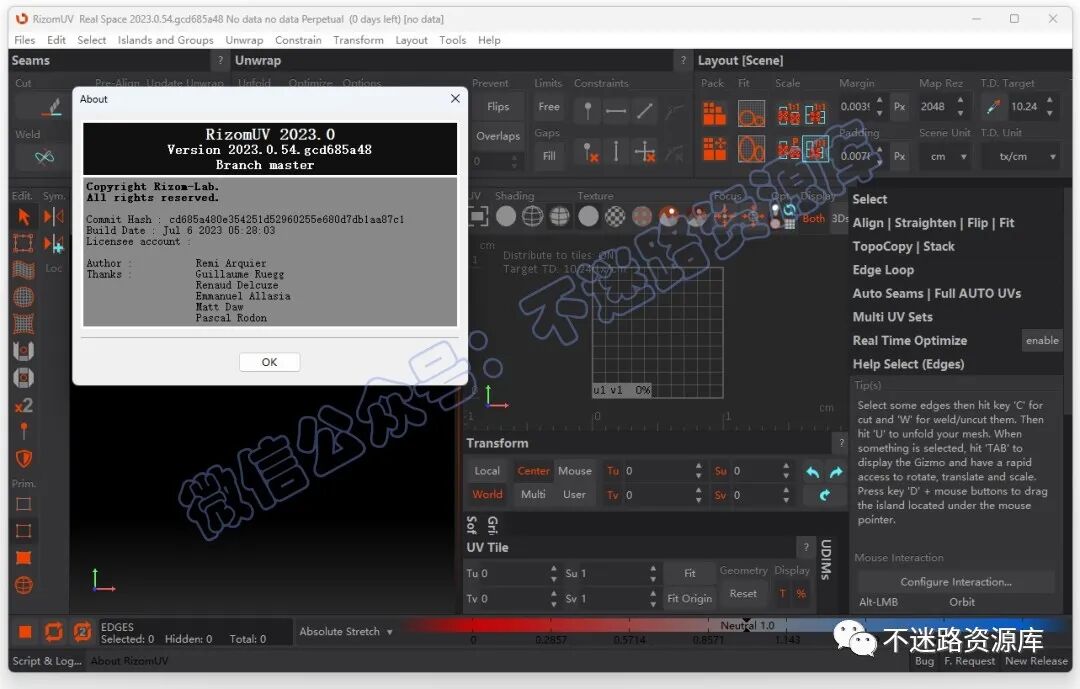Expand the Auto Seams | Full AUTO UVs section

[937, 294]
